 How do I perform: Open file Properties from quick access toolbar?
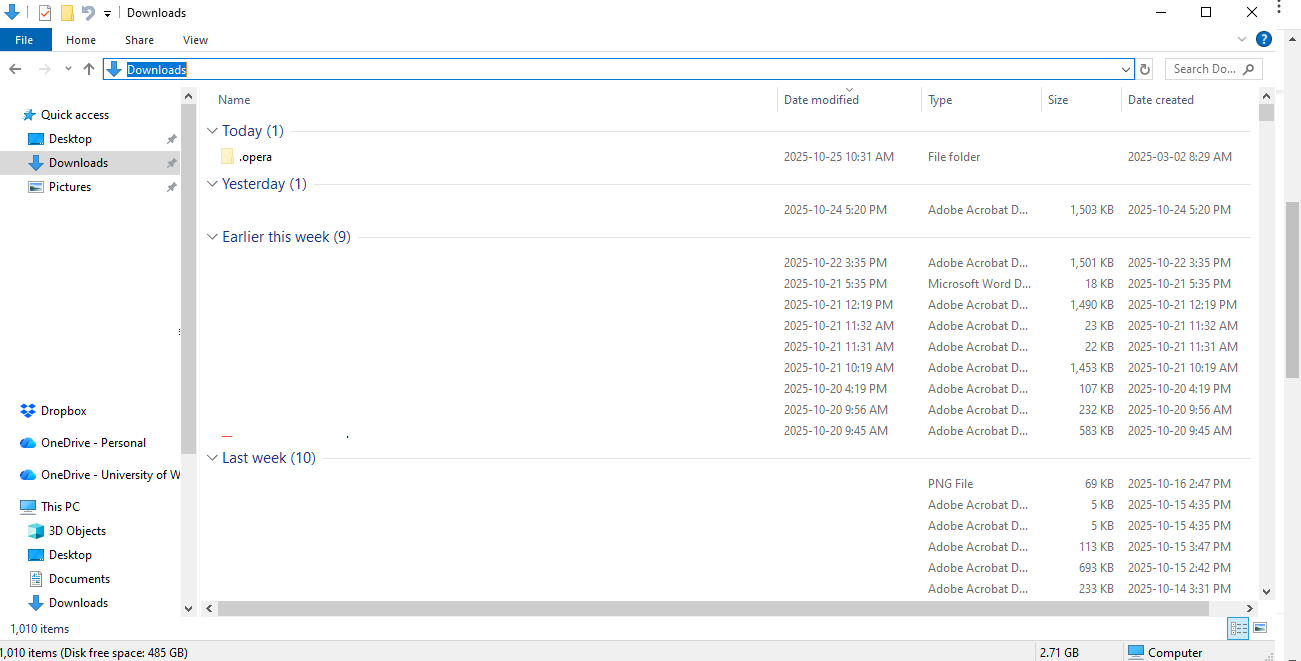click(x=45, y=12)
